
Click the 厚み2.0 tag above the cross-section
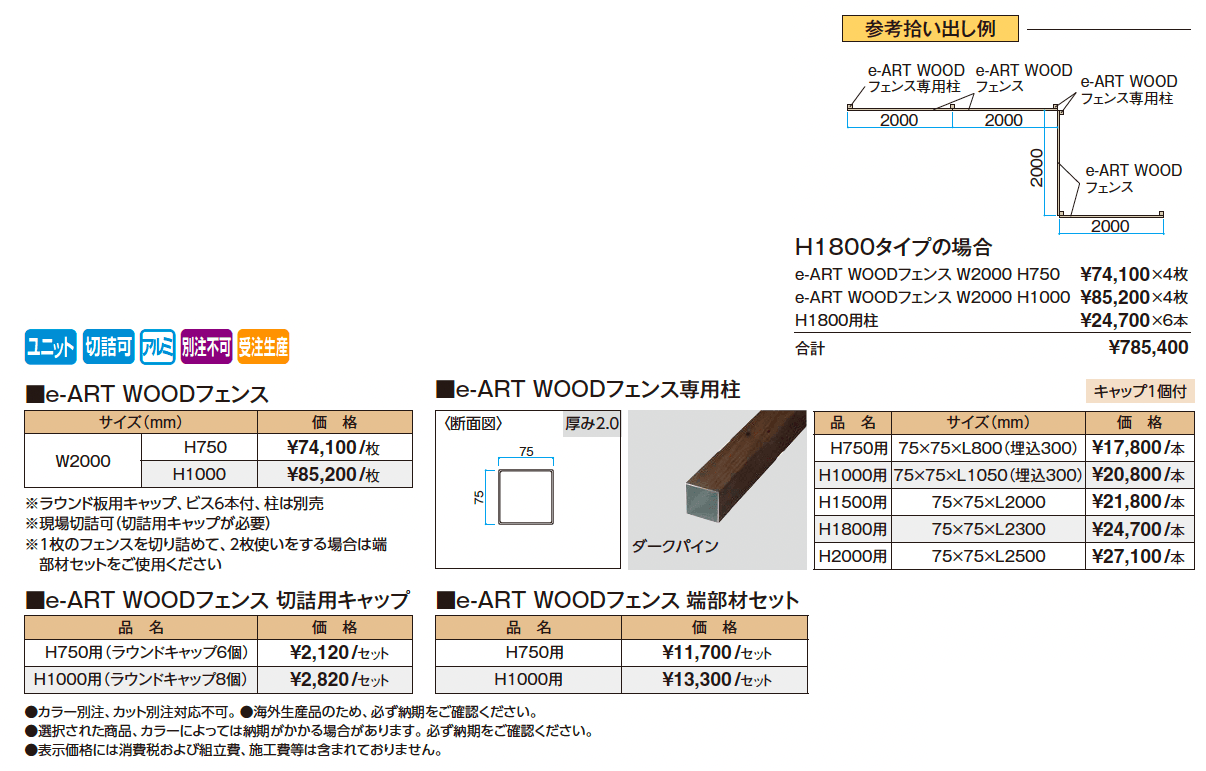588,421
